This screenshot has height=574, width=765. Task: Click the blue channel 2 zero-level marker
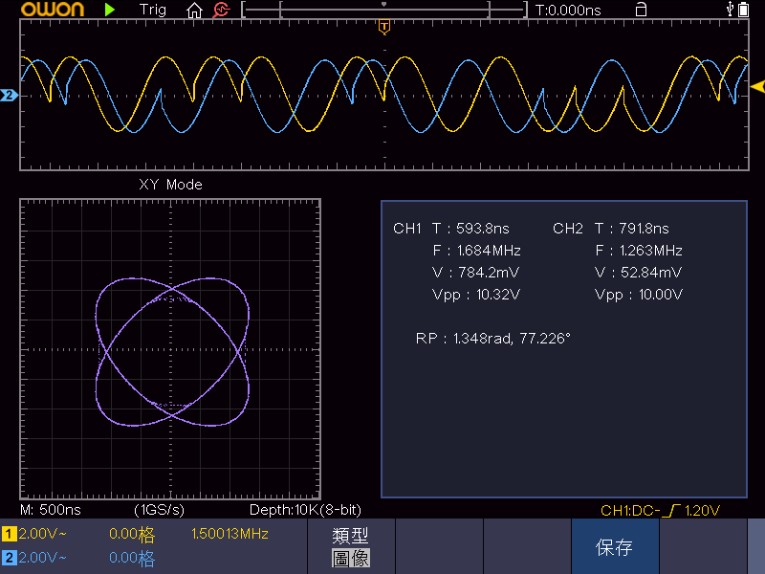click(x=9, y=95)
